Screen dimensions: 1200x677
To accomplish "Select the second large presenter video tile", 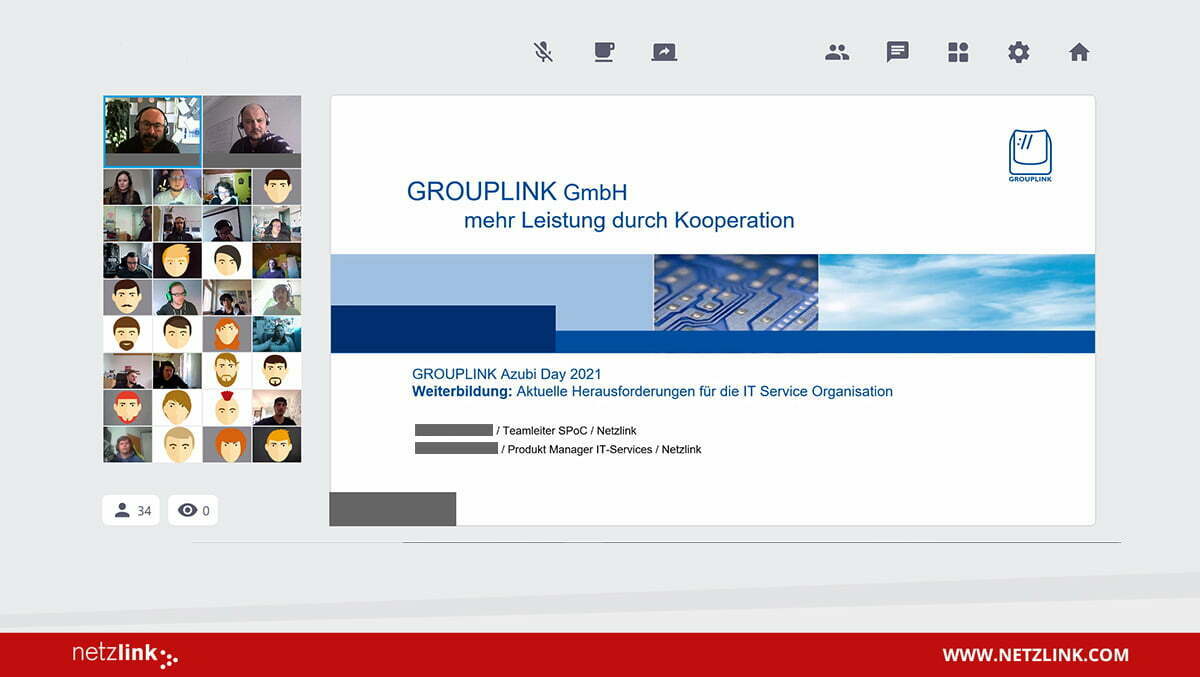I will pyautogui.click(x=252, y=131).
